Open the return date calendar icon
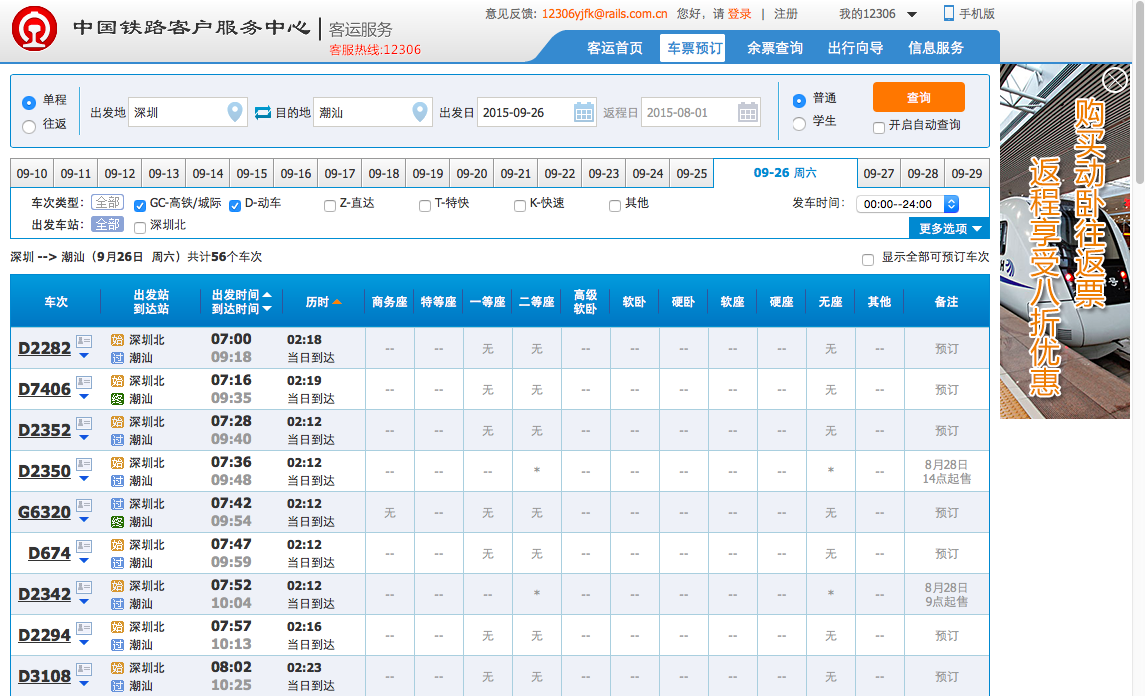 point(748,112)
